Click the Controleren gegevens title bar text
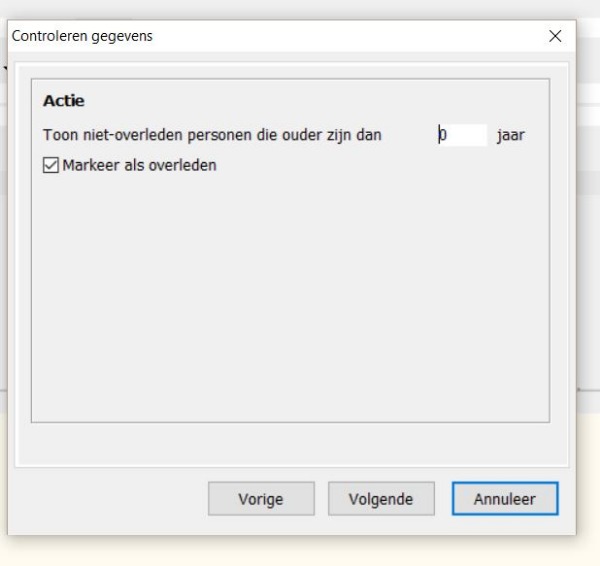The width and height of the screenshot is (600, 566). (x=82, y=36)
